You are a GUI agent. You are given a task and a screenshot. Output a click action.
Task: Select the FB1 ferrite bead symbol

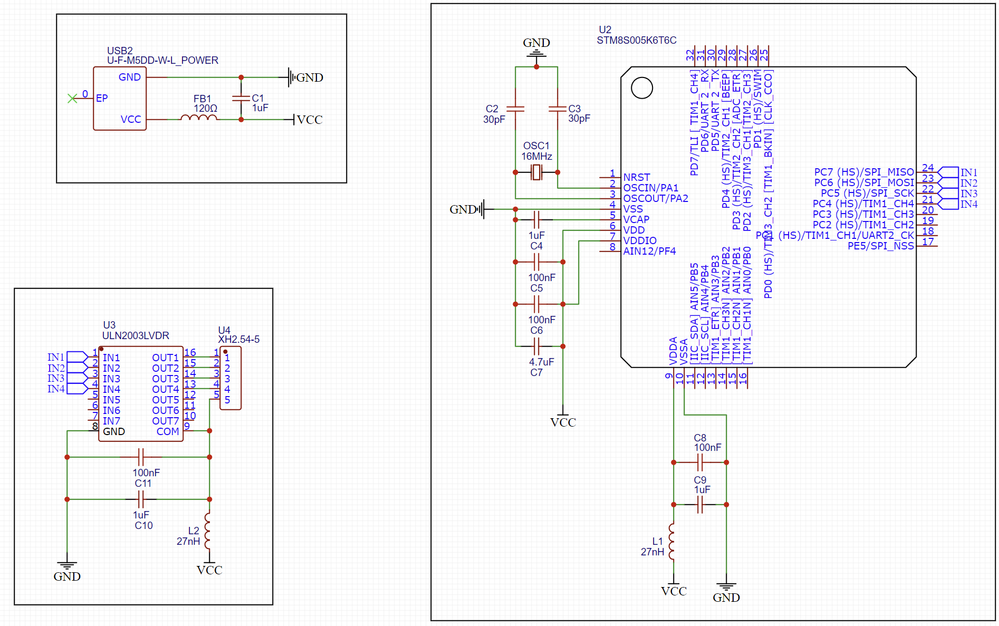click(x=199, y=118)
